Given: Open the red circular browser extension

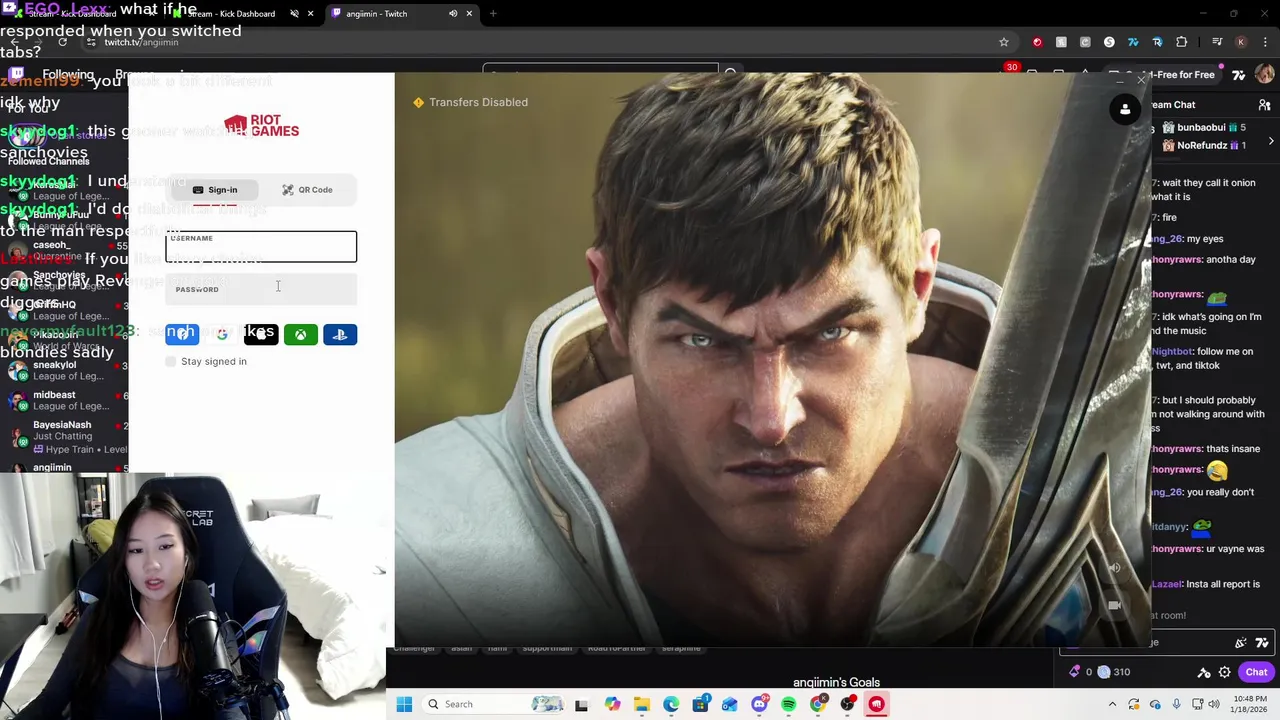Looking at the screenshot, I should click(1037, 42).
